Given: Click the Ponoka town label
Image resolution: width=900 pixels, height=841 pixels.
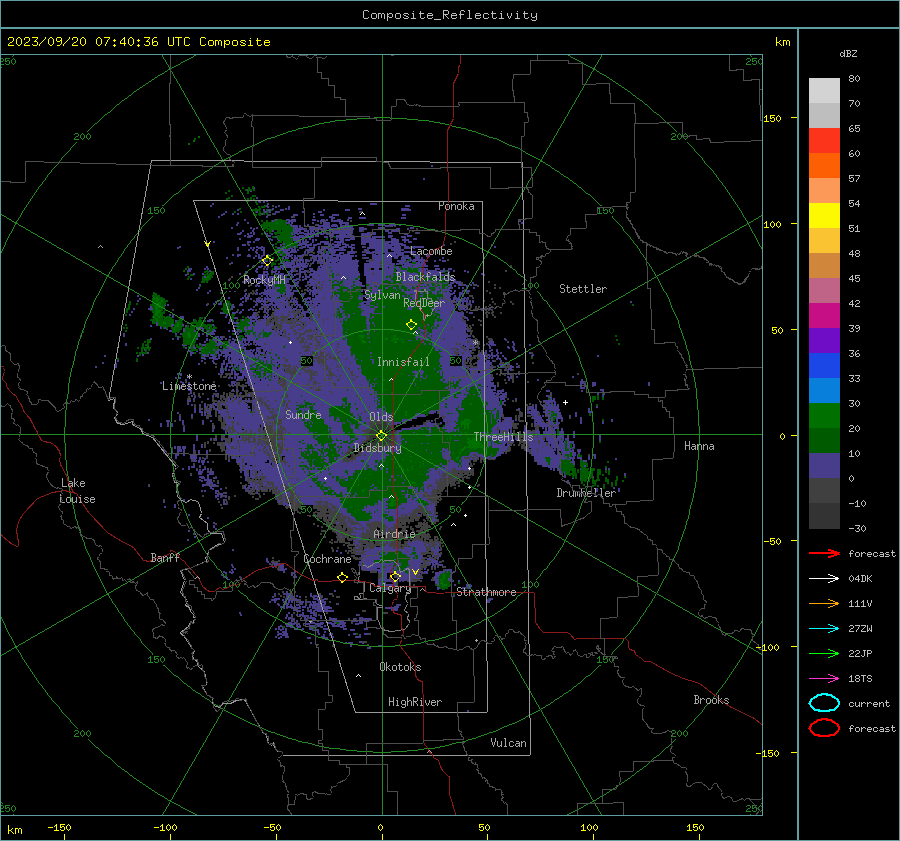Looking at the screenshot, I should 456,206.
